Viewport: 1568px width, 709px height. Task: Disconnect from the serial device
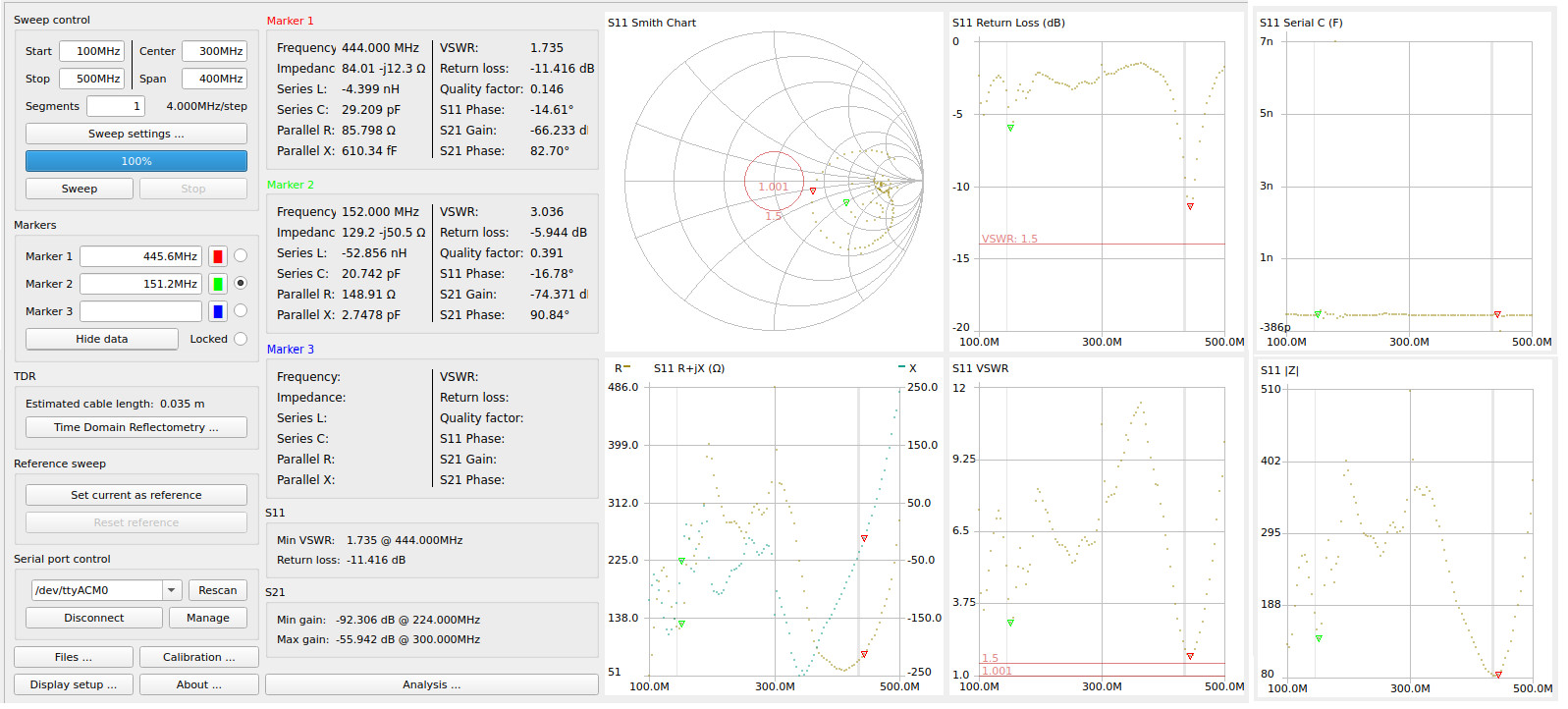pyautogui.click(x=94, y=618)
